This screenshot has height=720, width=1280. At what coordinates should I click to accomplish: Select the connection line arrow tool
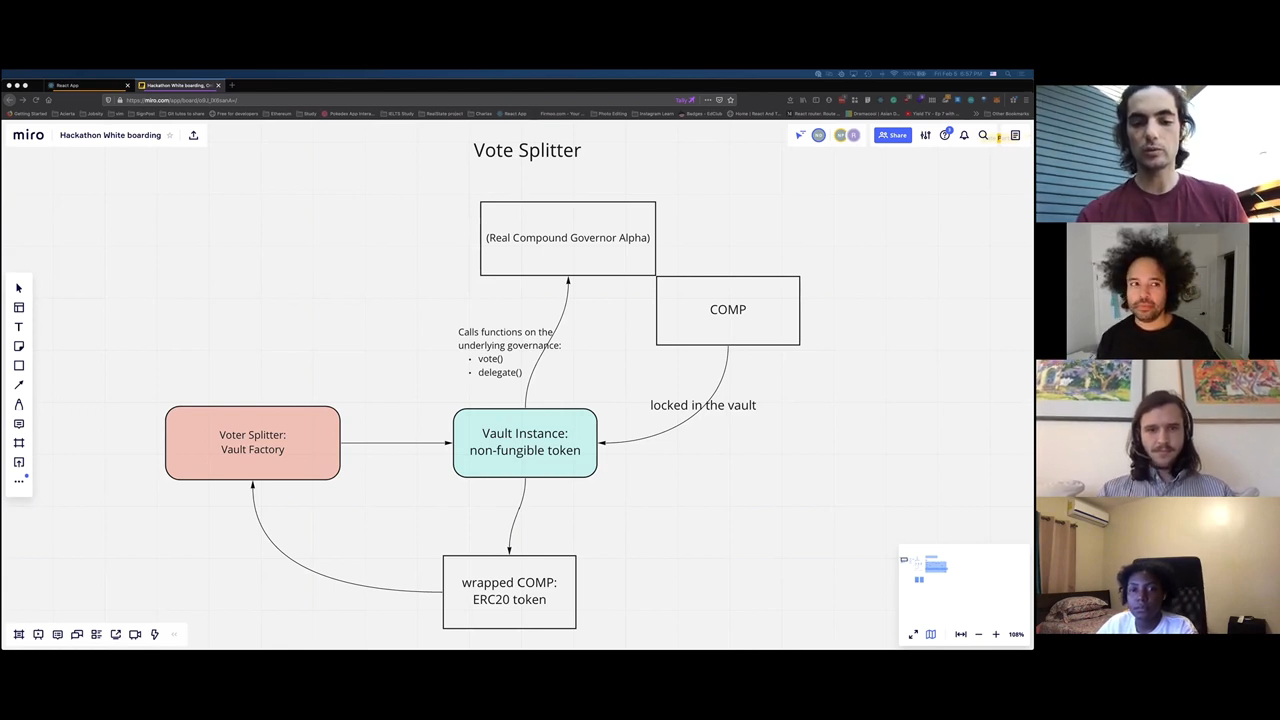pyautogui.click(x=19, y=385)
